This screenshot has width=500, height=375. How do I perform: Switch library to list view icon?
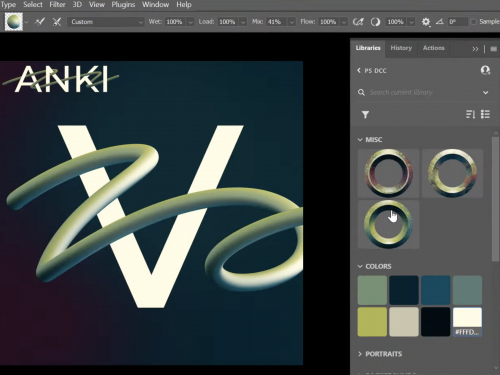click(x=485, y=114)
